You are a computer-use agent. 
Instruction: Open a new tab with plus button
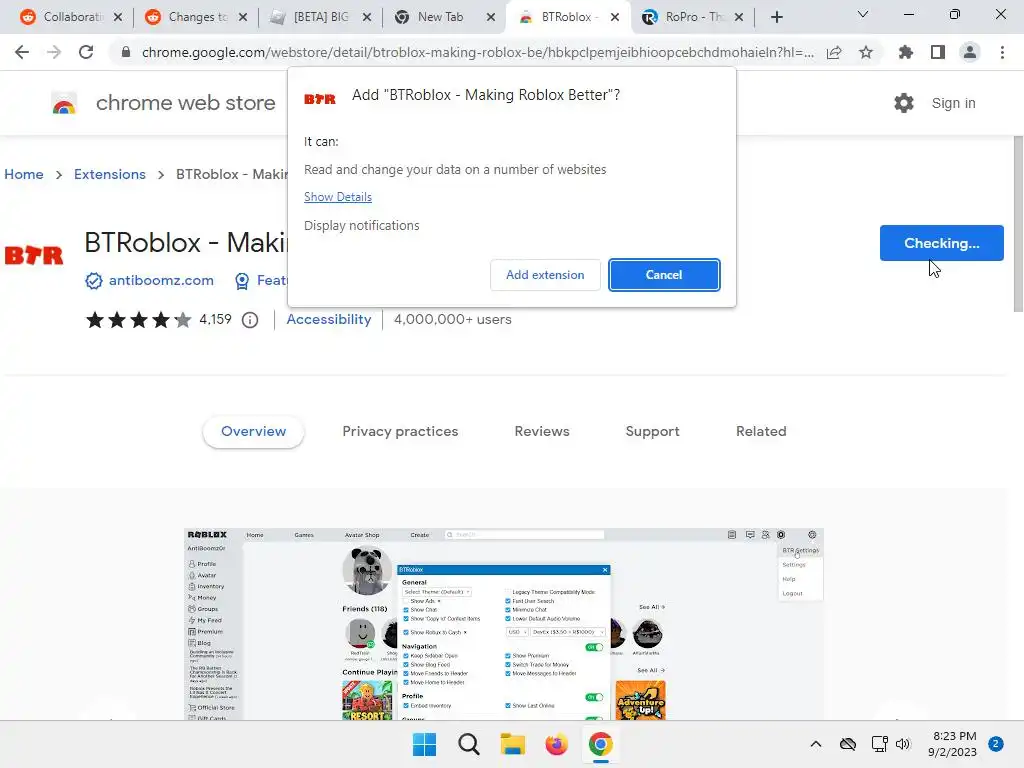click(x=776, y=17)
